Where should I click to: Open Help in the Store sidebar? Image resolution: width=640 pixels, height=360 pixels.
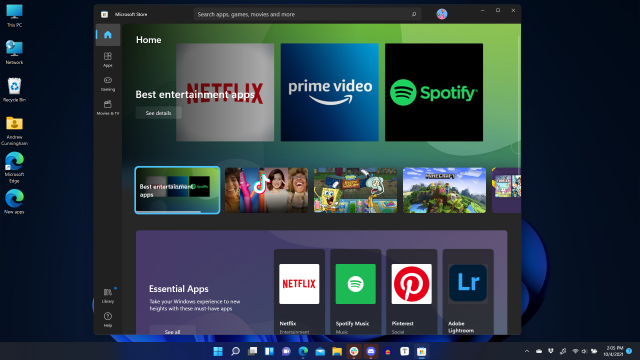(x=108, y=319)
